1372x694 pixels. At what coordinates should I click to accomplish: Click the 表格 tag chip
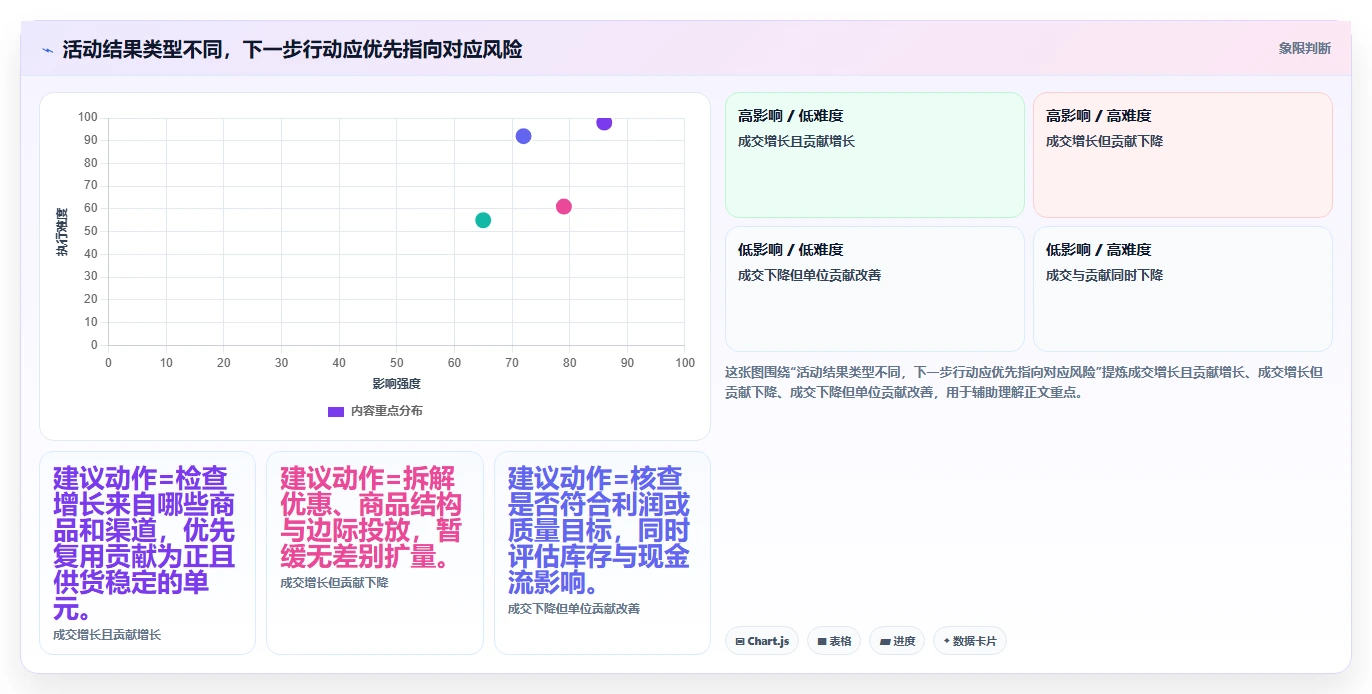[x=834, y=641]
